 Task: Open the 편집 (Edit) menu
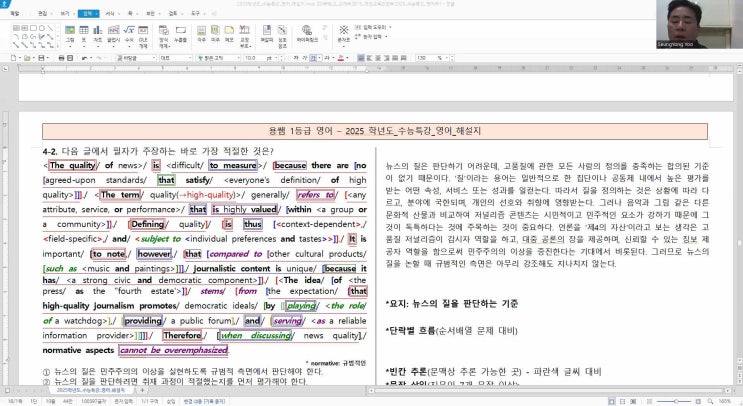tap(45, 14)
